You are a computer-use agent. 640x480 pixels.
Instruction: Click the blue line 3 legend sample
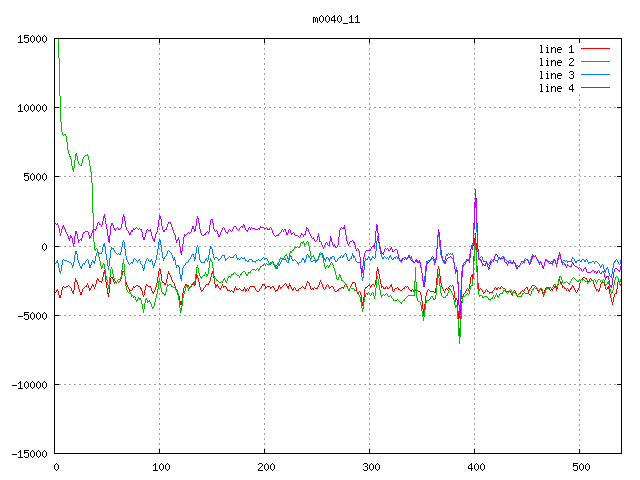[596, 75]
